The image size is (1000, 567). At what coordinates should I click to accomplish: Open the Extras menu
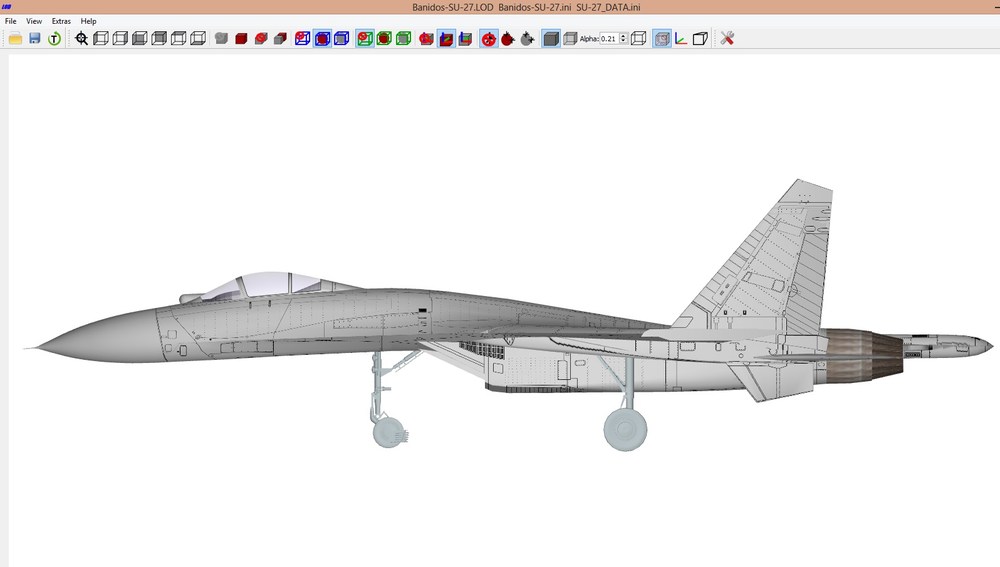(61, 21)
